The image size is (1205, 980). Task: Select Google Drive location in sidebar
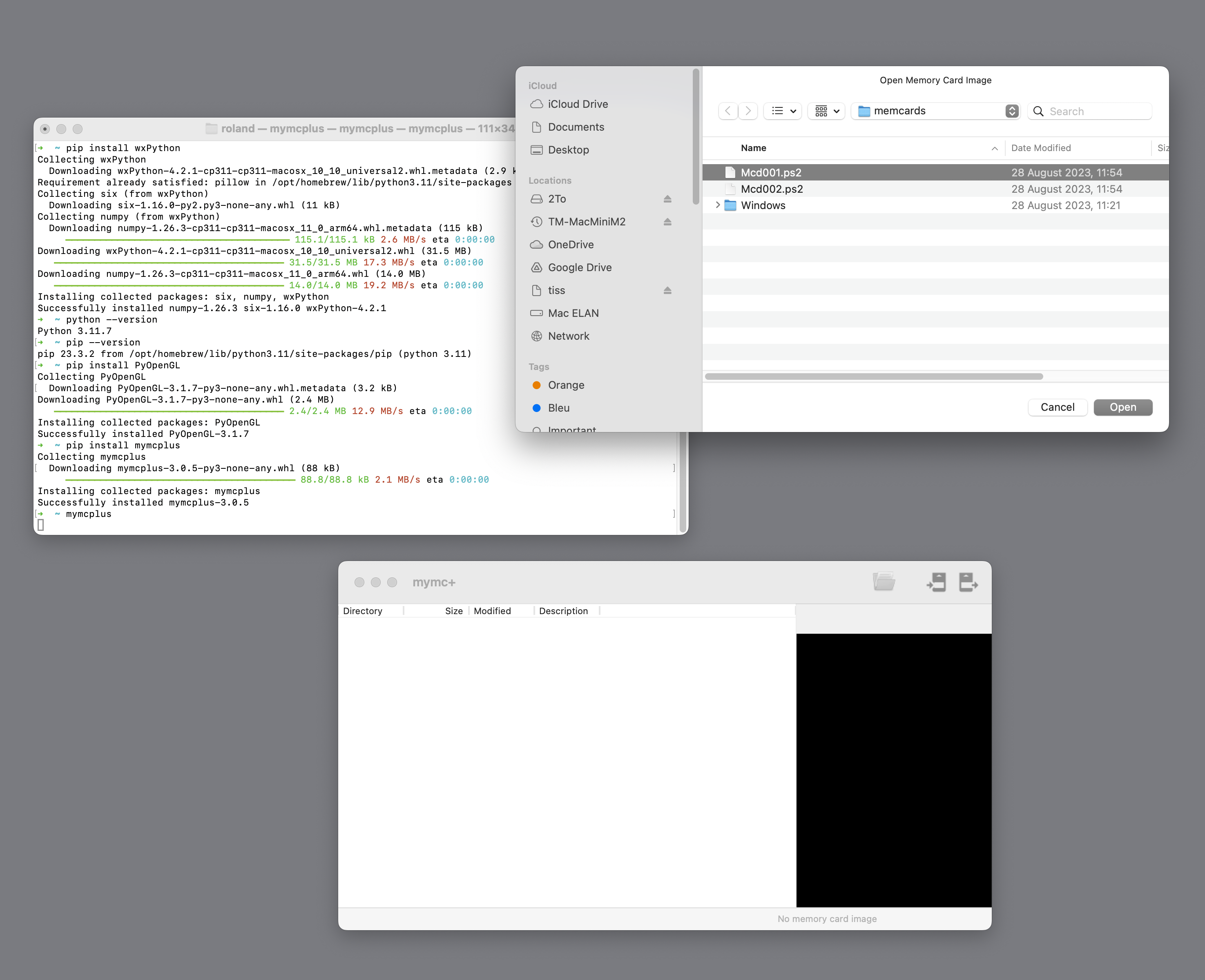click(579, 267)
